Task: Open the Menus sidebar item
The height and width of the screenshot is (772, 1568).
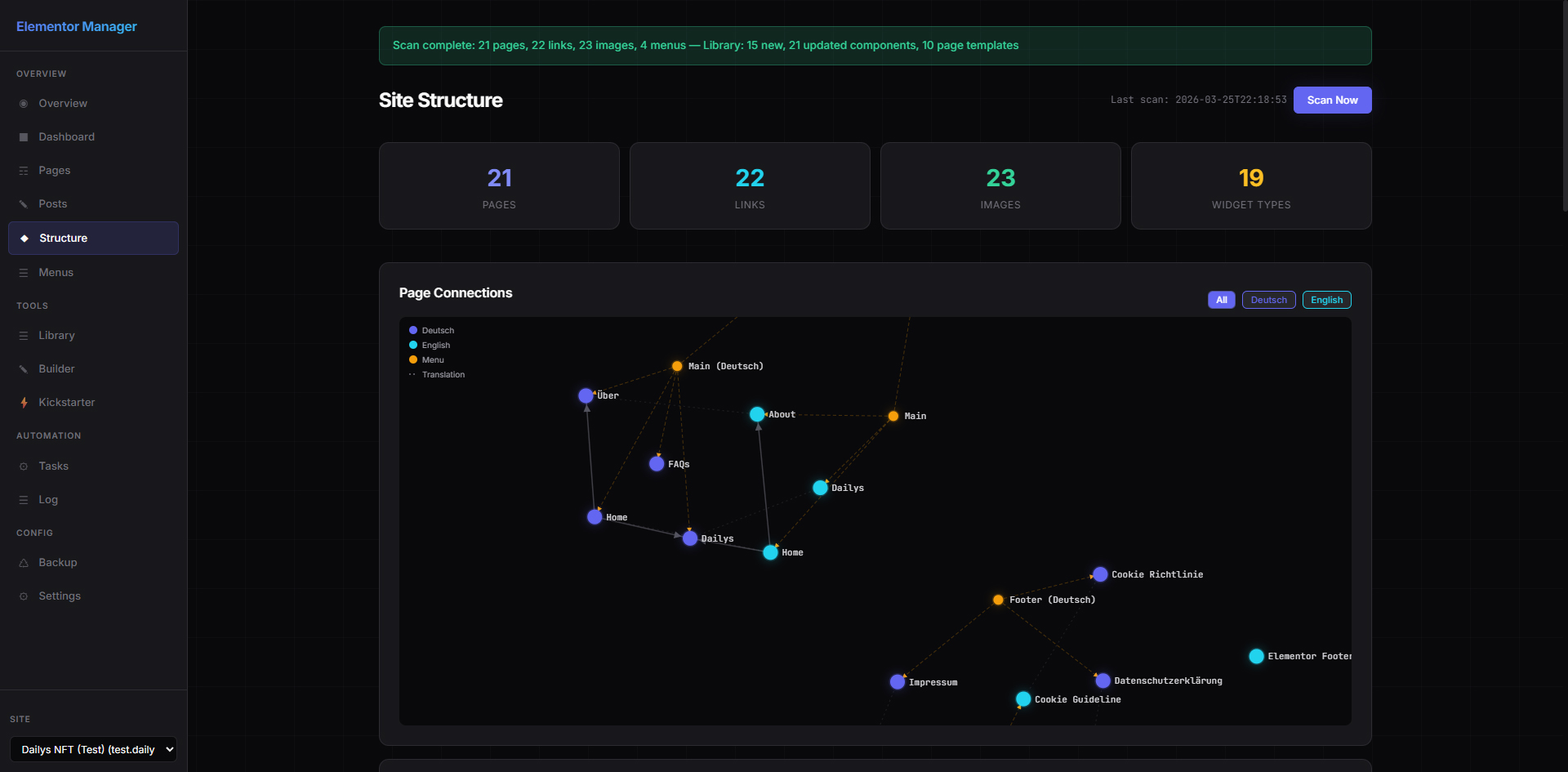Action: [56, 273]
